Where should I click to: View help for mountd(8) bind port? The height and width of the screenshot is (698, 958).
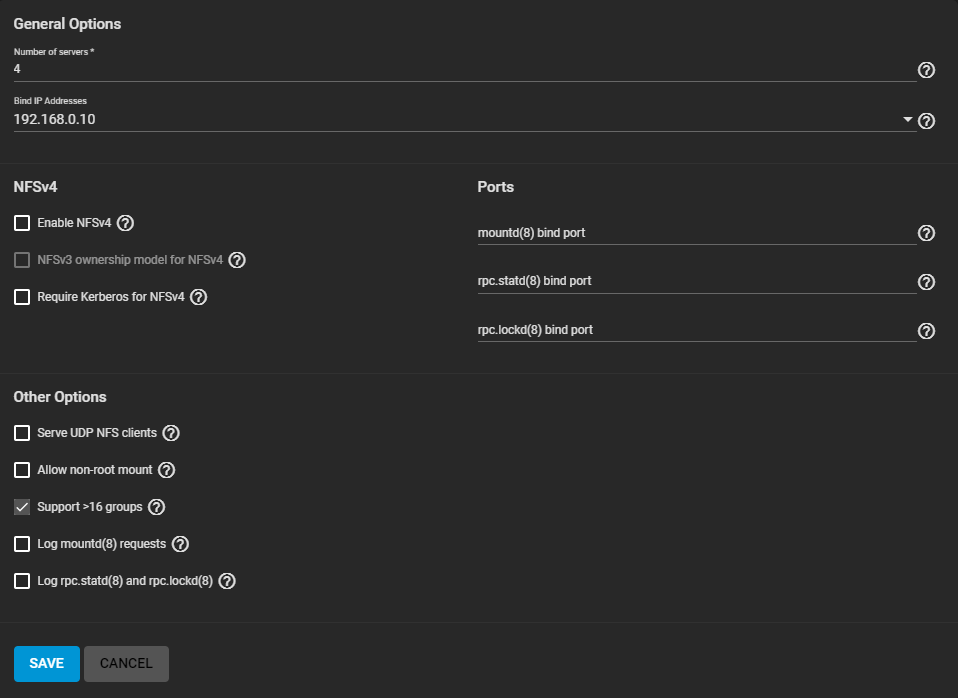pos(926,233)
